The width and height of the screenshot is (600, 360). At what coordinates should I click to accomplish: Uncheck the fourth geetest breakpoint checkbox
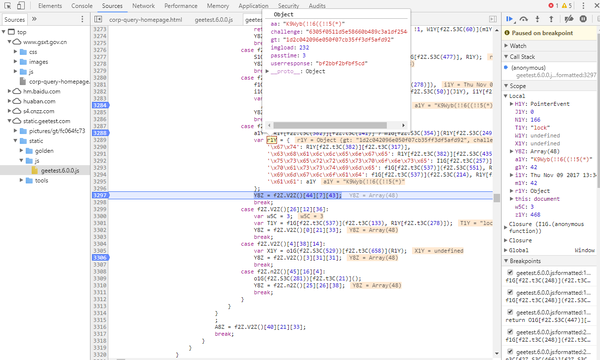510,332
